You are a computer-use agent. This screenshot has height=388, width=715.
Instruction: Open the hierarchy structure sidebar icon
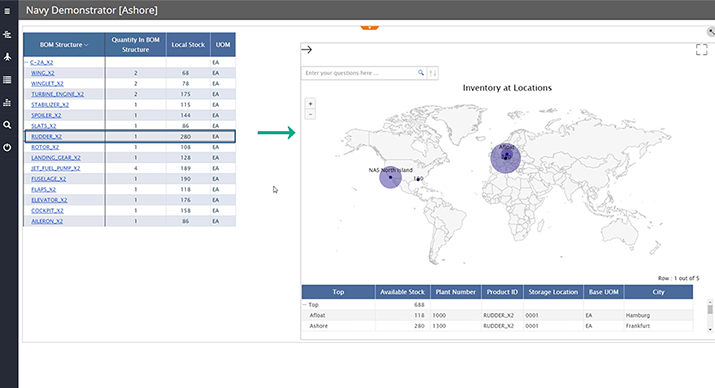coord(7,35)
